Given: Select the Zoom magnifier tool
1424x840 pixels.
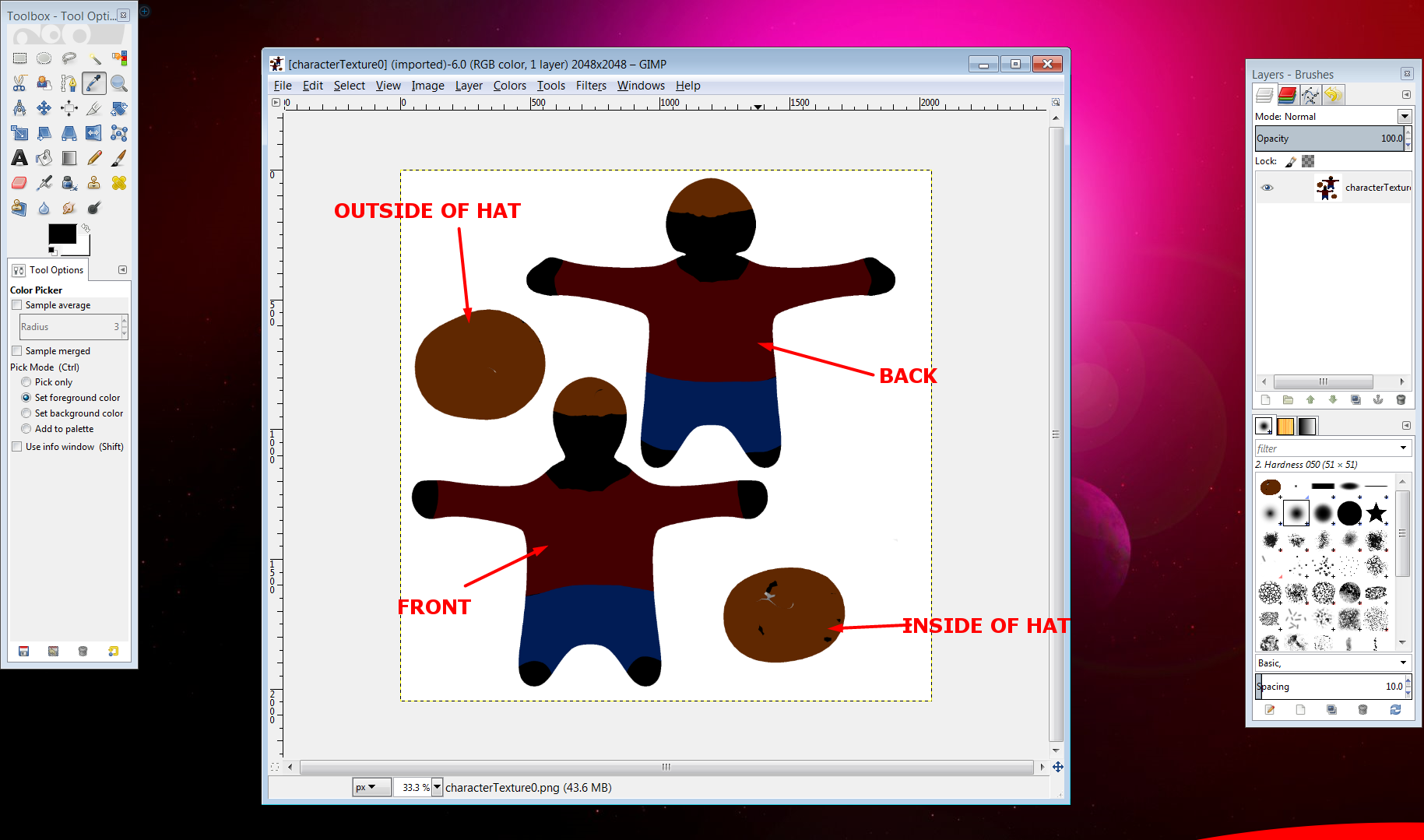Looking at the screenshot, I should [x=119, y=83].
